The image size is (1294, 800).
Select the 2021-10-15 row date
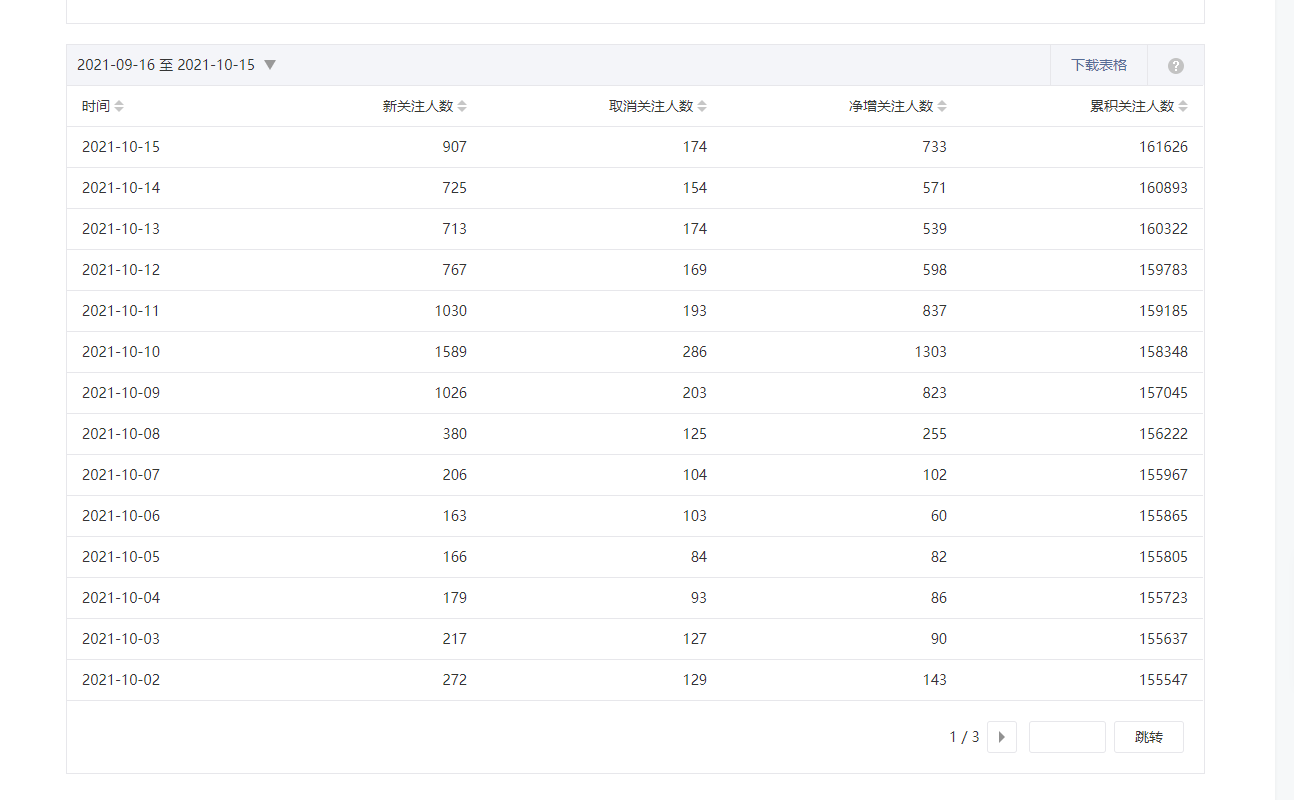coord(121,147)
